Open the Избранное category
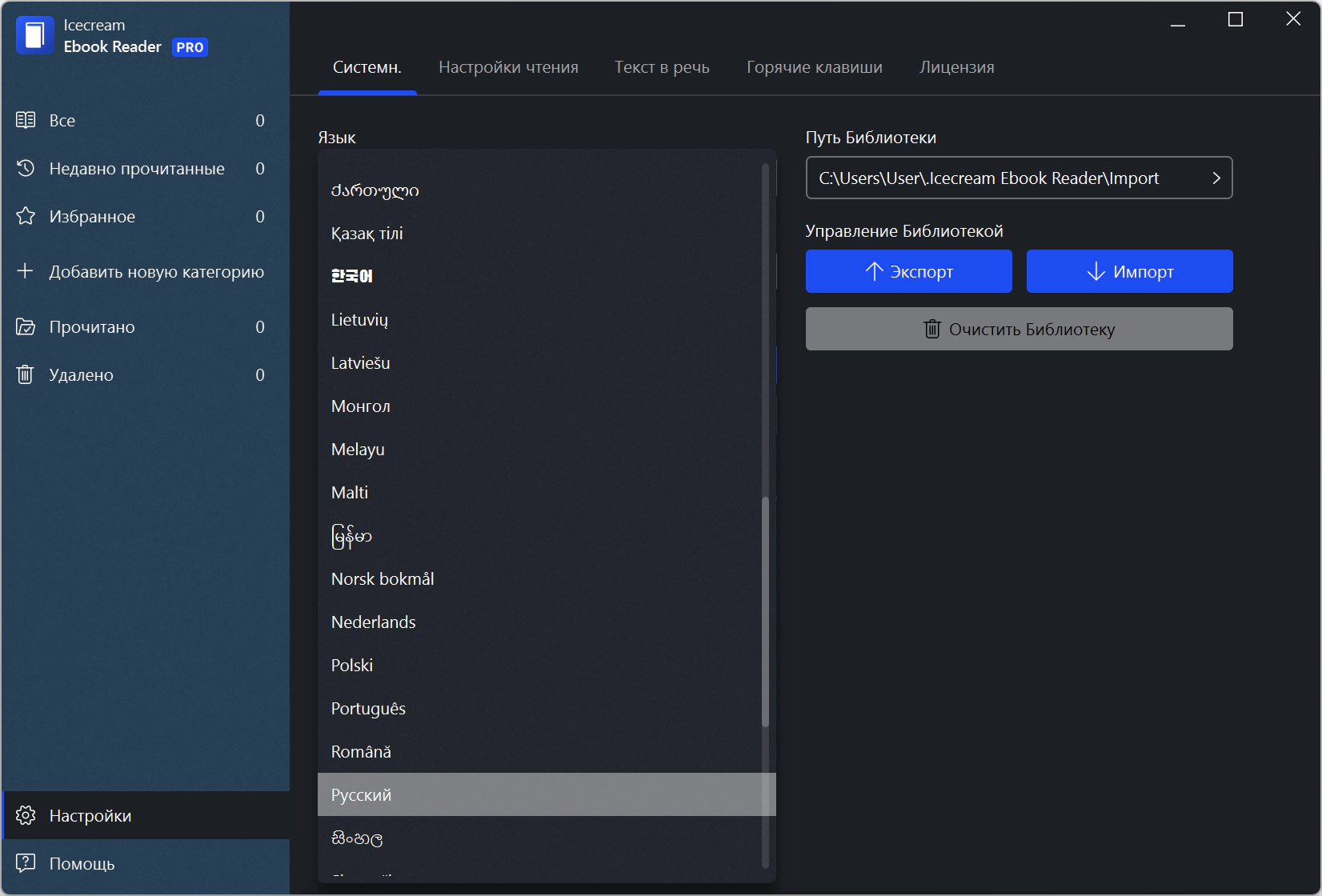The height and width of the screenshot is (896, 1322). click(145, 216)
